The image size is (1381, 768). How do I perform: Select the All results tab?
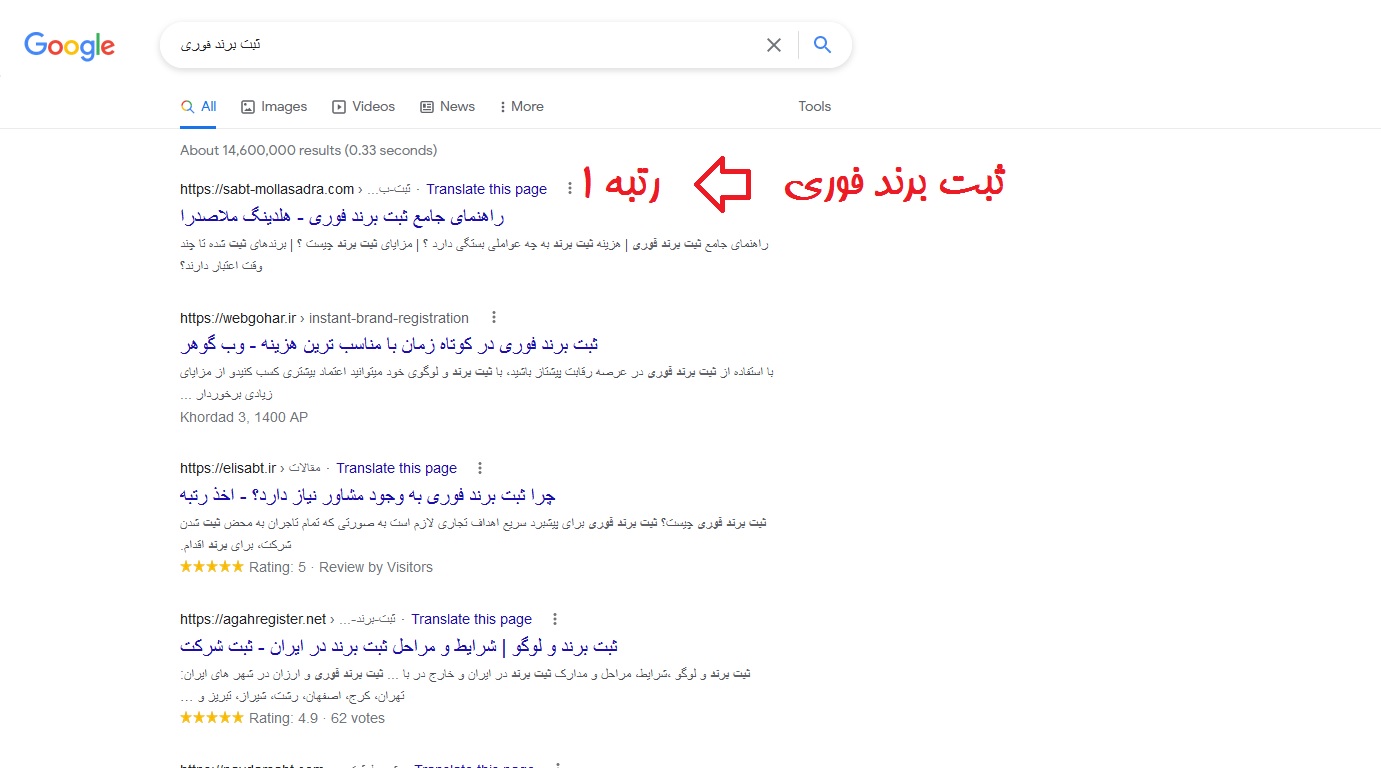[x=198, y=106]
